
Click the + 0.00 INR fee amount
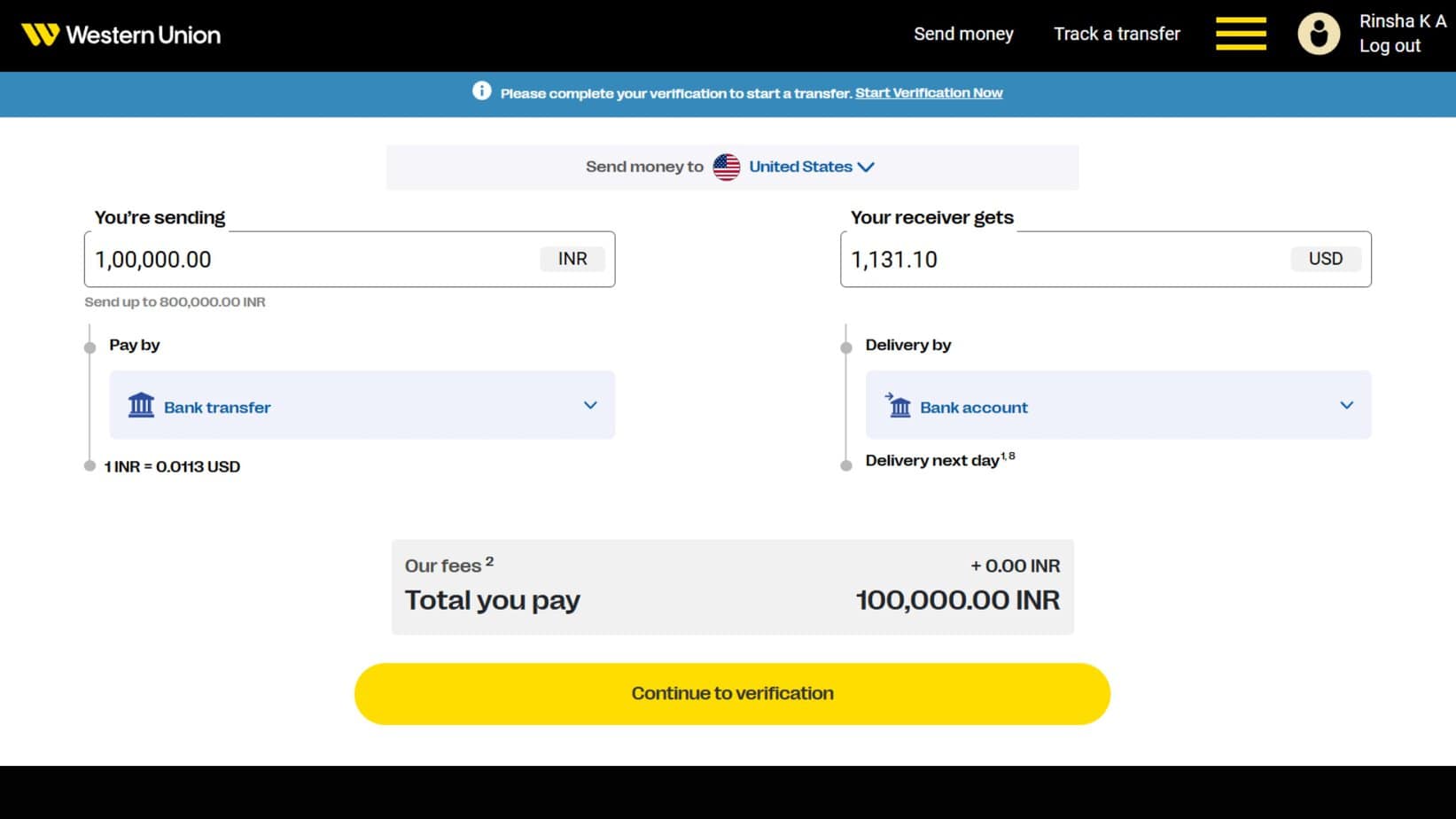coord(1016,565)
